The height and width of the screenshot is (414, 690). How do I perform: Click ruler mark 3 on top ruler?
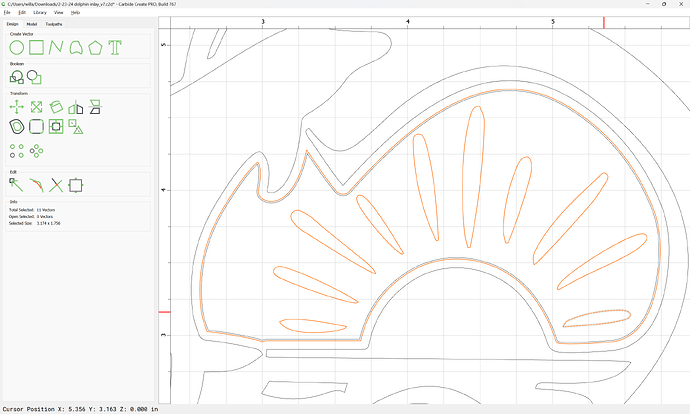263,22
